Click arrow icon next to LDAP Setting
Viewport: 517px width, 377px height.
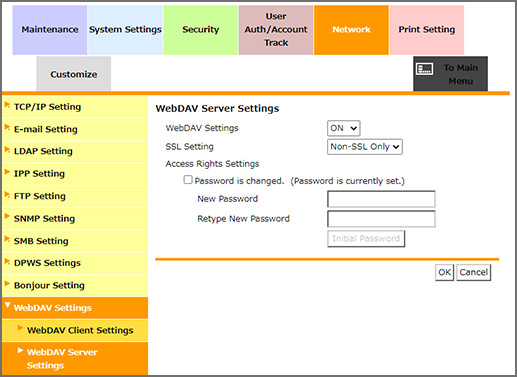tap(7, 150)
